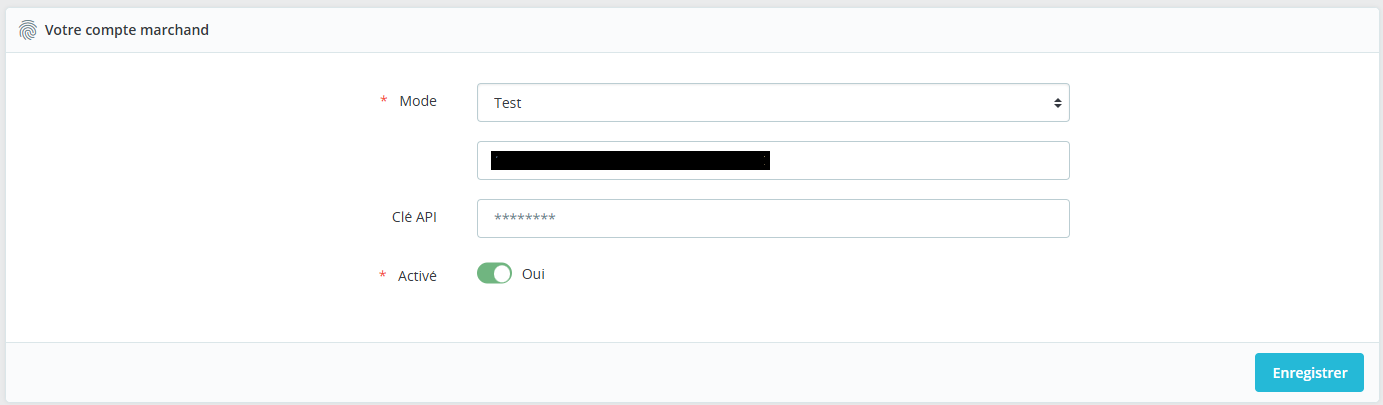Click the arrow on the Mode select box

coord(1057,103)
